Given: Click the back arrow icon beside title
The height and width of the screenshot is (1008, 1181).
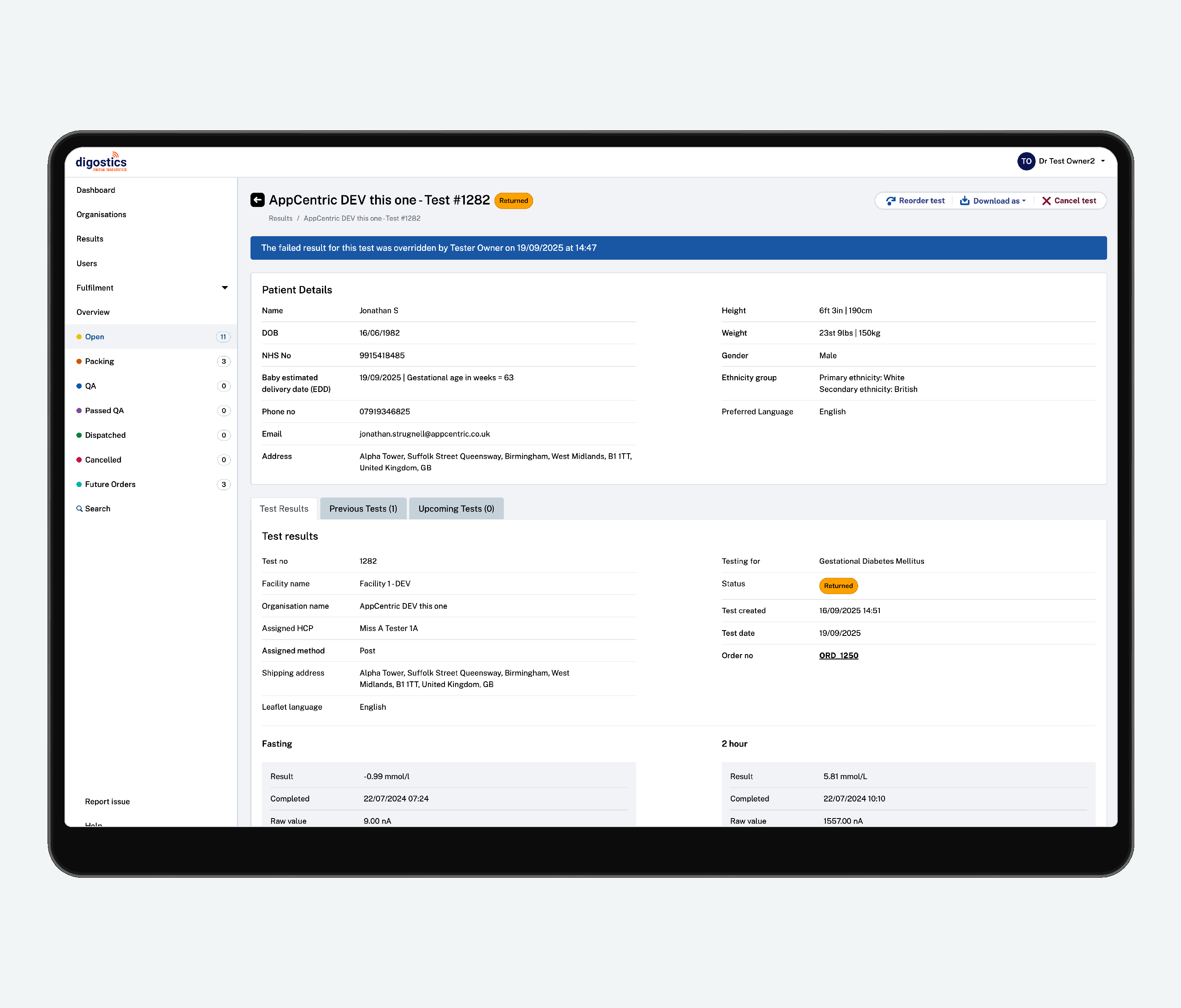Looking at the screenshot, I should click(x=257, y=200).
